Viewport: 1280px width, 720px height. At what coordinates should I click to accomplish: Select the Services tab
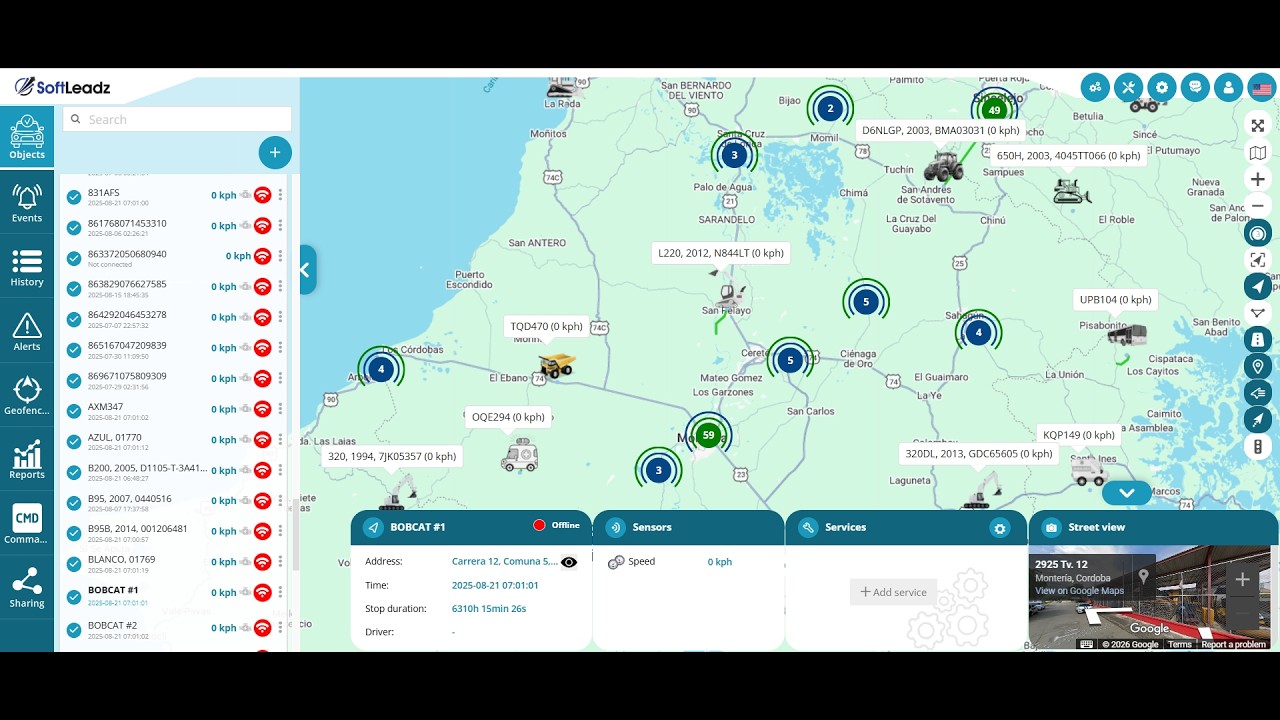906,527
